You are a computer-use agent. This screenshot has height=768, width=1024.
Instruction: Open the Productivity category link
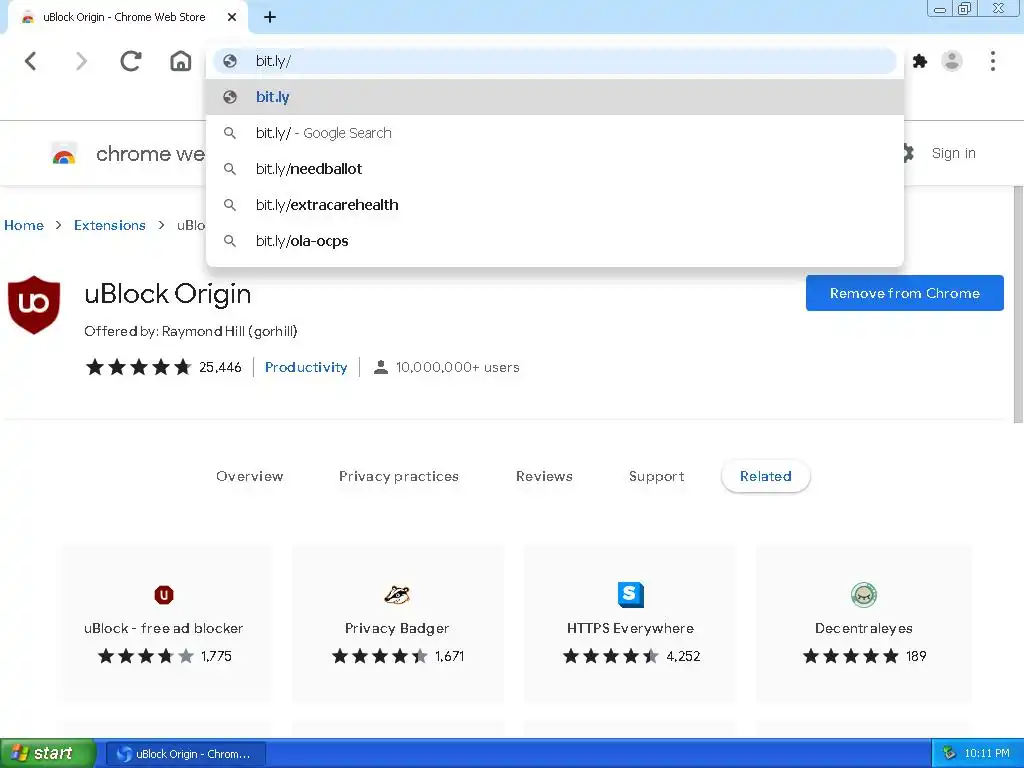[x=306, y=367]
